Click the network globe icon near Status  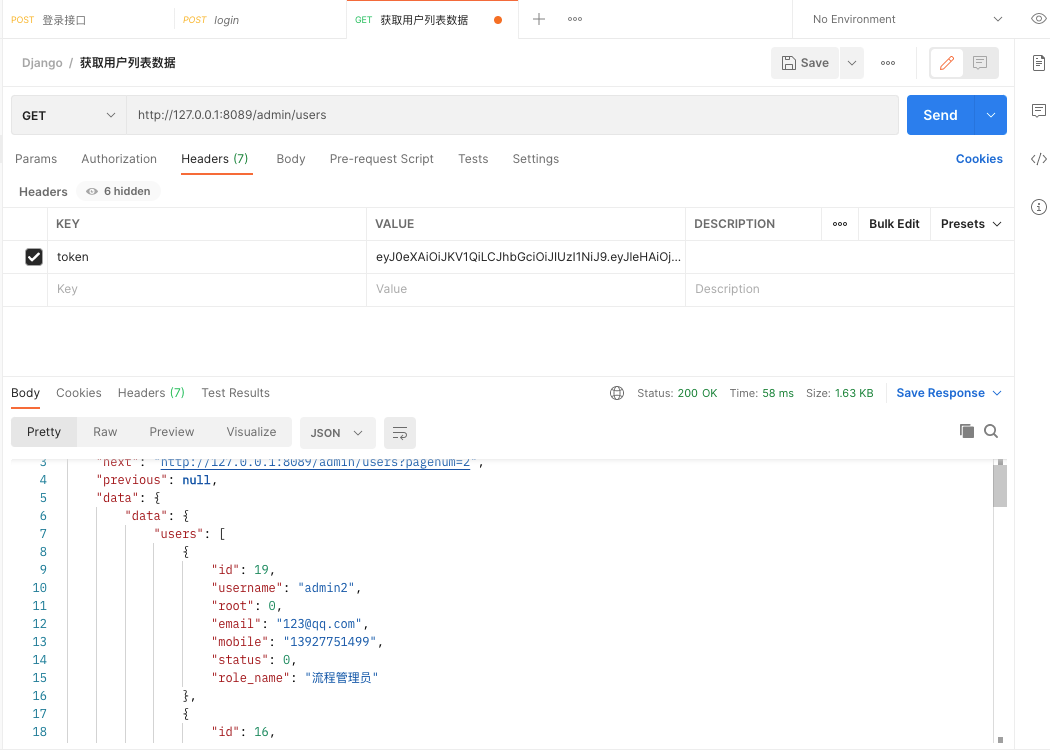point(617,393)
